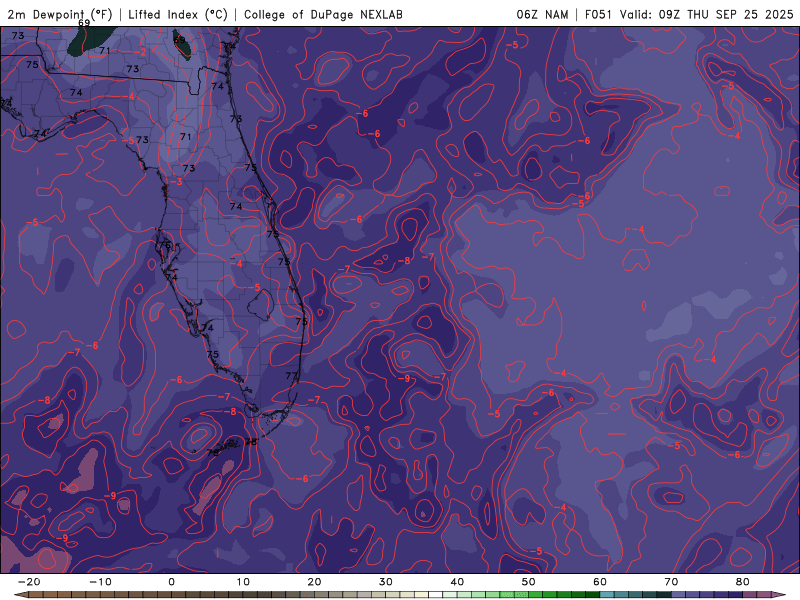Click the '0' color bar label
Screen dimensions: 800x600
click(171, 582)
